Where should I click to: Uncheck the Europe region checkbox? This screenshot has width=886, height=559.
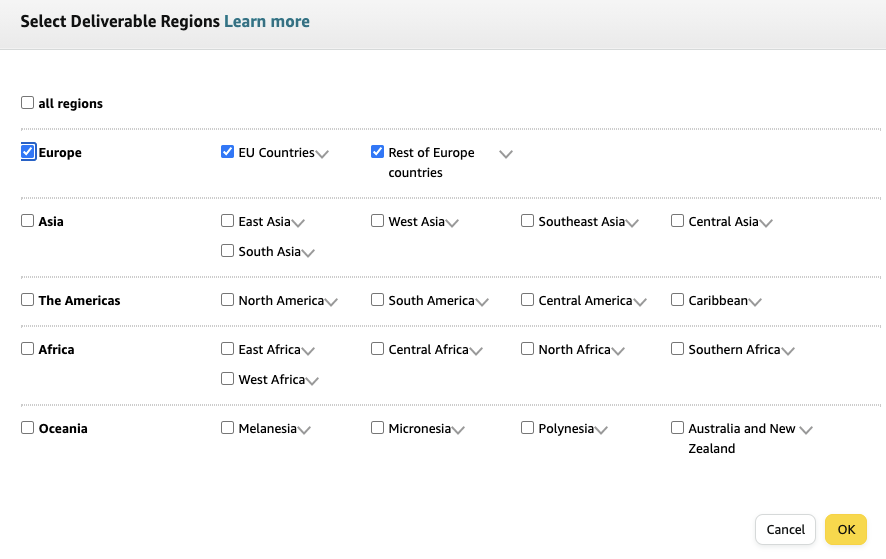coord(28,152)
